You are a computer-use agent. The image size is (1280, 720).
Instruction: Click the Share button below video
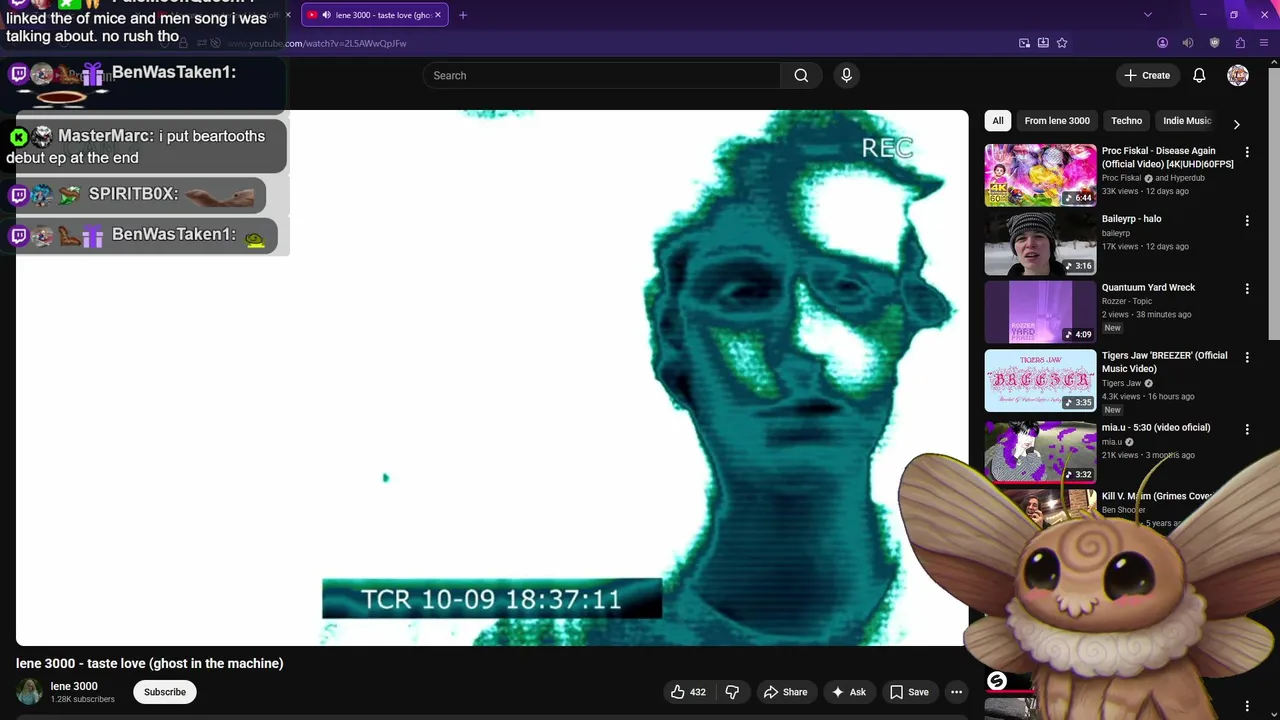tap(785, 692)
